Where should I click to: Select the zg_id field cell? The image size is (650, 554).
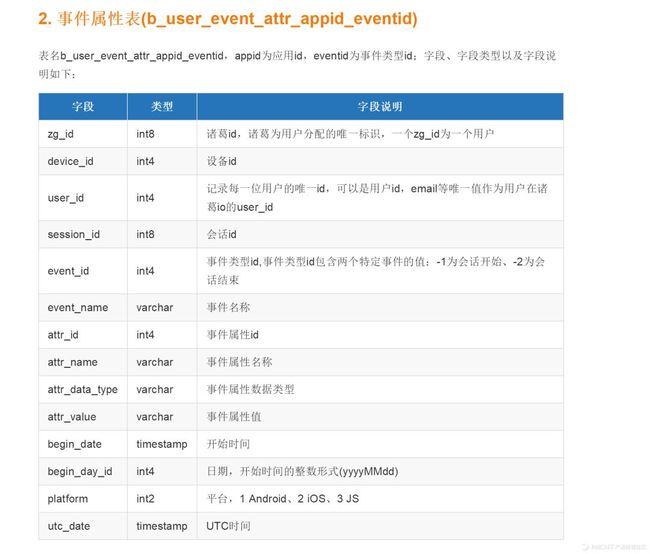tap(83, 134)
